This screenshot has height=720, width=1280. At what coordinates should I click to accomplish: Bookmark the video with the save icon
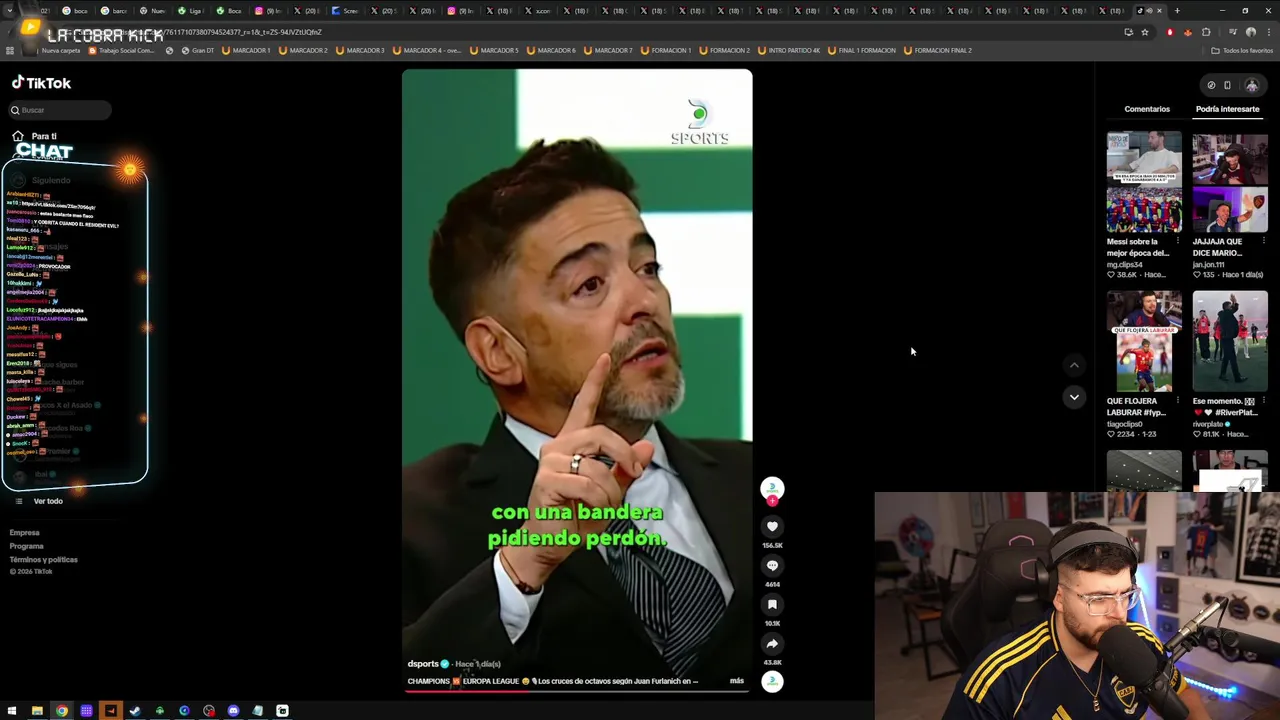(772, 604)
